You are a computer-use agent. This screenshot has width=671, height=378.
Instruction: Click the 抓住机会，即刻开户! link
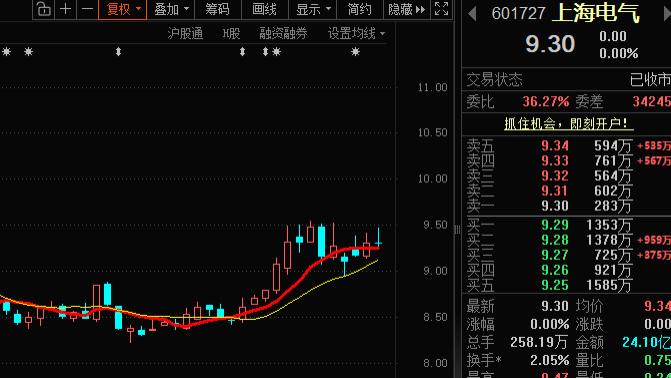[568, 124]
